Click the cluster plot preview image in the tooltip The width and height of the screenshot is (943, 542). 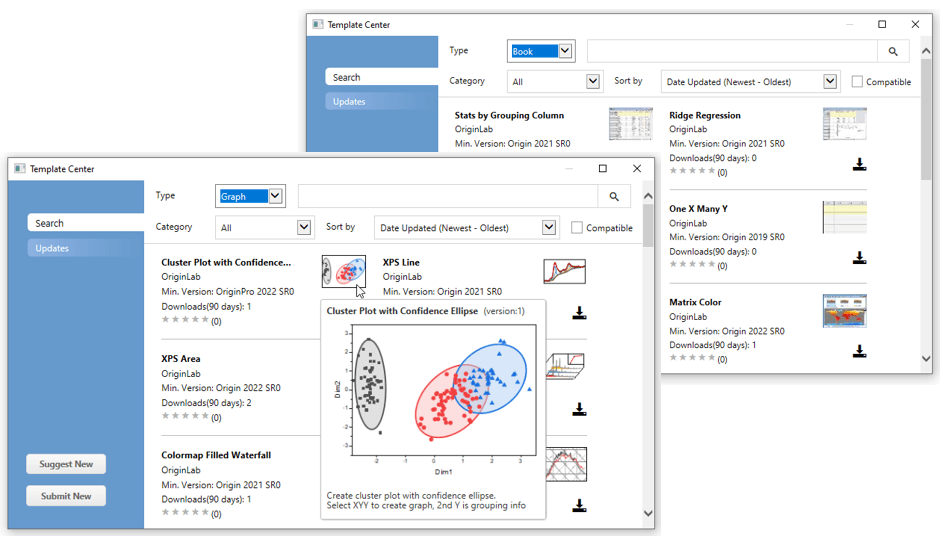pyautogui.click(x=437, y=397)
